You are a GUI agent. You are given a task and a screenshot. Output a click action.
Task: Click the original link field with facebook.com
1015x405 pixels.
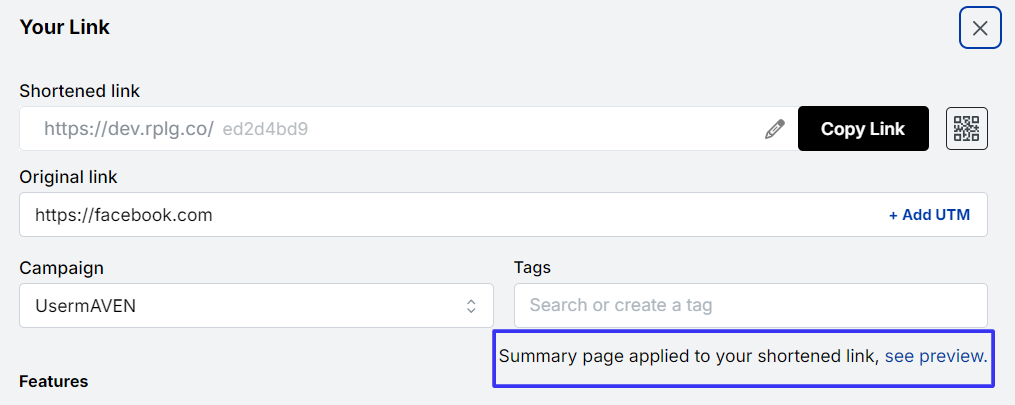coord(503,215)
